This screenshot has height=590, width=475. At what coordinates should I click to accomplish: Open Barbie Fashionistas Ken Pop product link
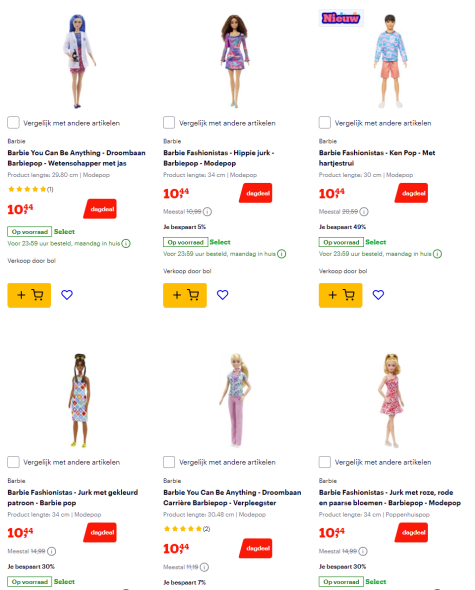coord(377,158)
